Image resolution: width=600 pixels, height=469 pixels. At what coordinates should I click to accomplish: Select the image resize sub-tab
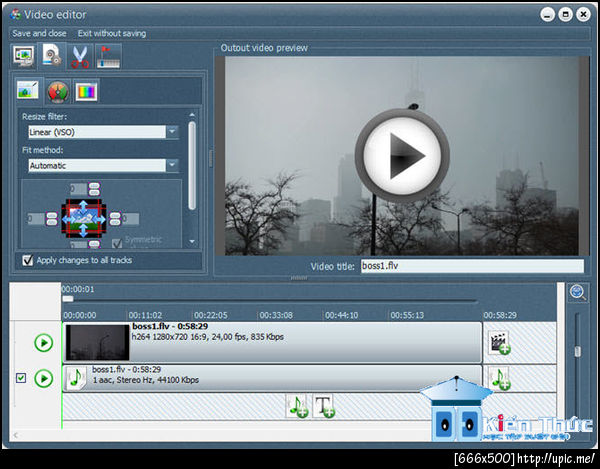(x=28, y=91)
